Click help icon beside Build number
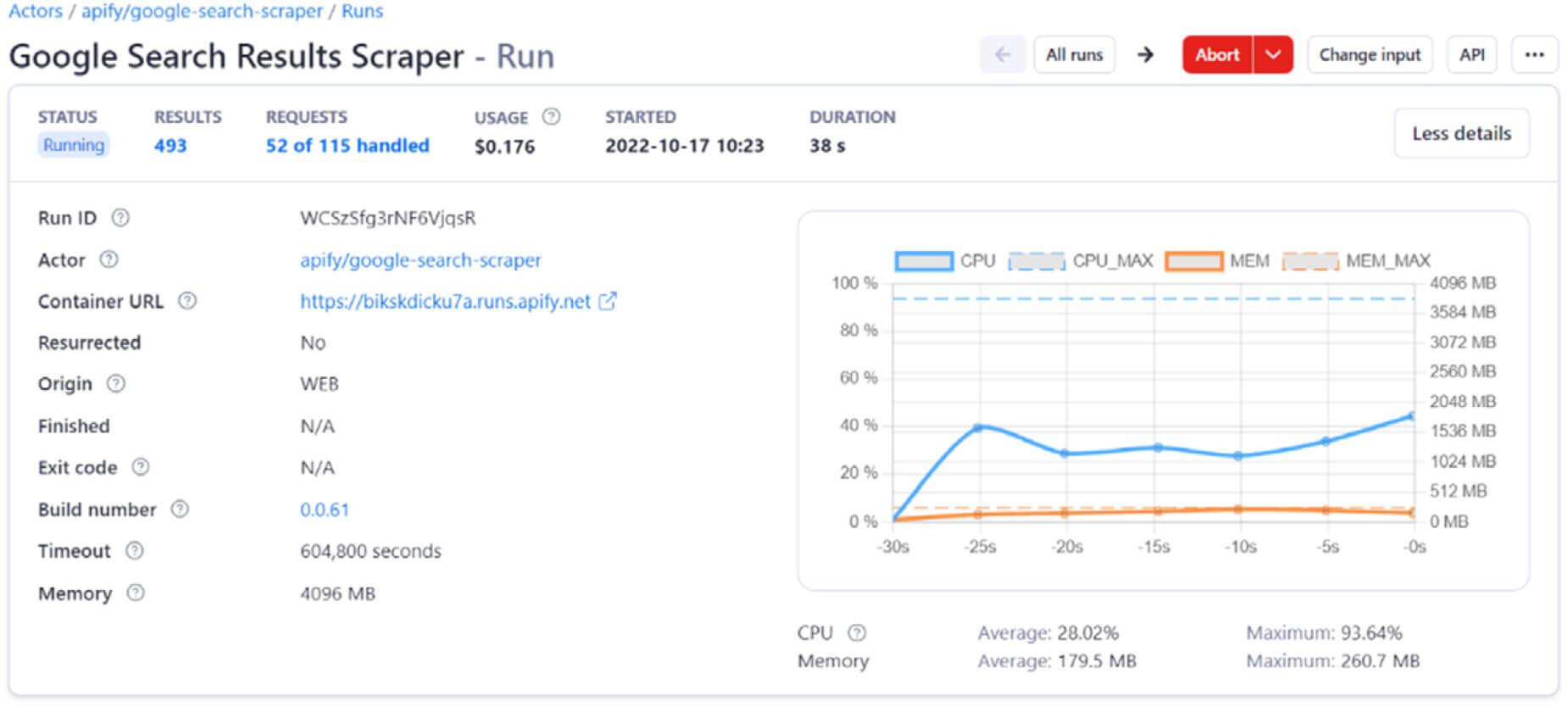This screenshot has width=1568, height=707. (x=180, y=509)
